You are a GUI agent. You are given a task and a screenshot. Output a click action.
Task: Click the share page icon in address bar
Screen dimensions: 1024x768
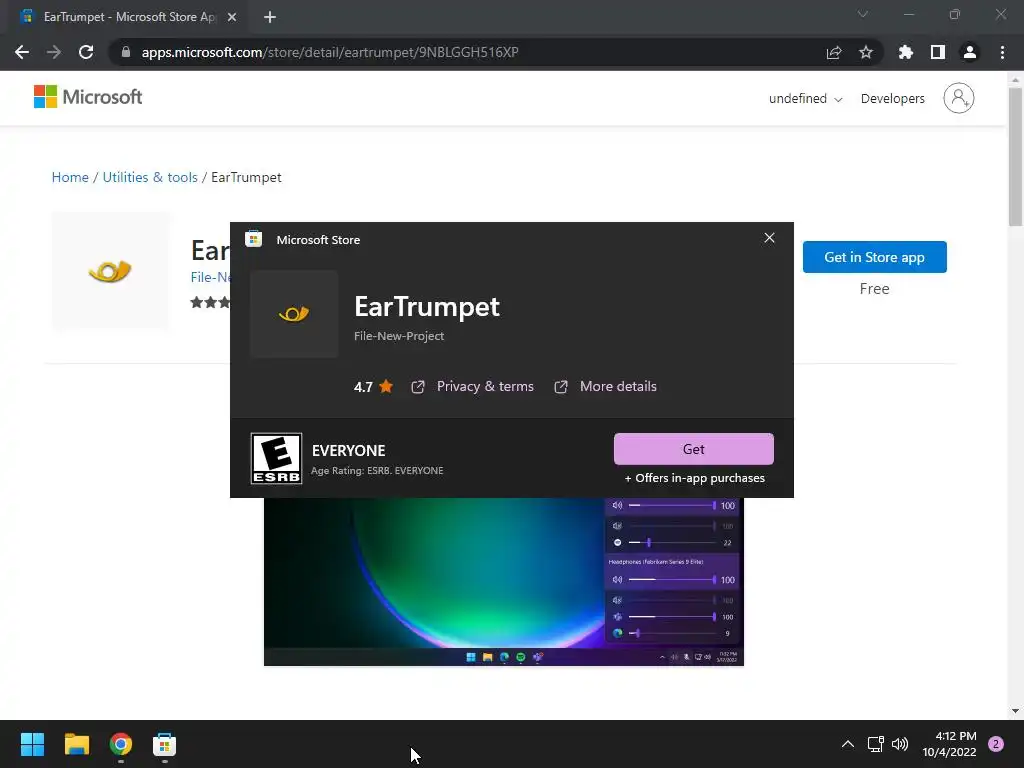[834, 52]
